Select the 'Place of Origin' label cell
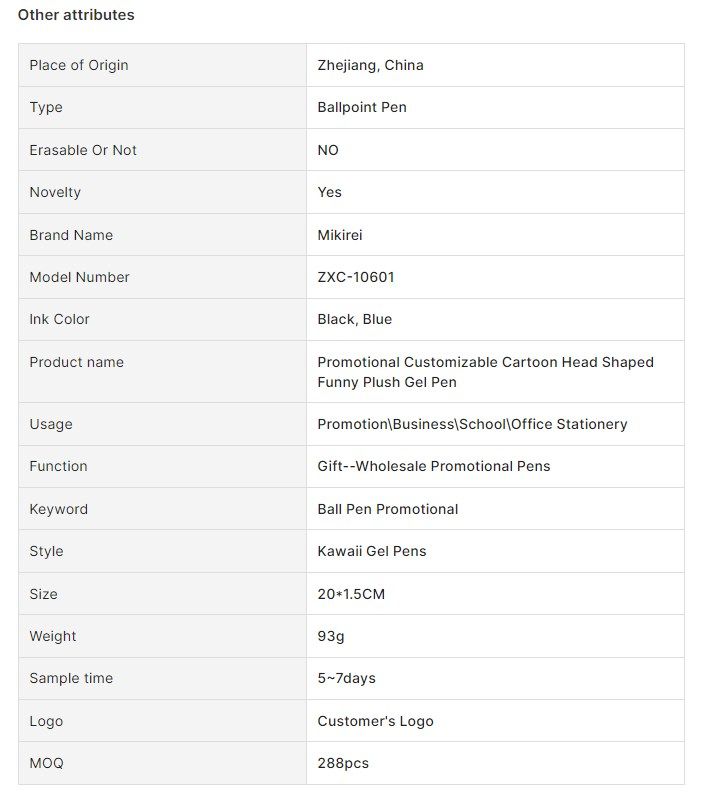 (163, 65)
